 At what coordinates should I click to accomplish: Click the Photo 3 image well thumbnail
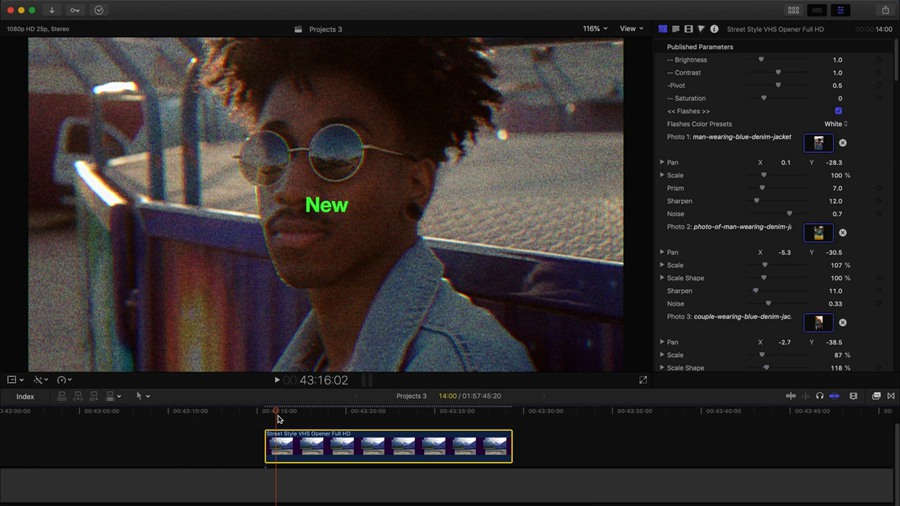pos(818,322)
